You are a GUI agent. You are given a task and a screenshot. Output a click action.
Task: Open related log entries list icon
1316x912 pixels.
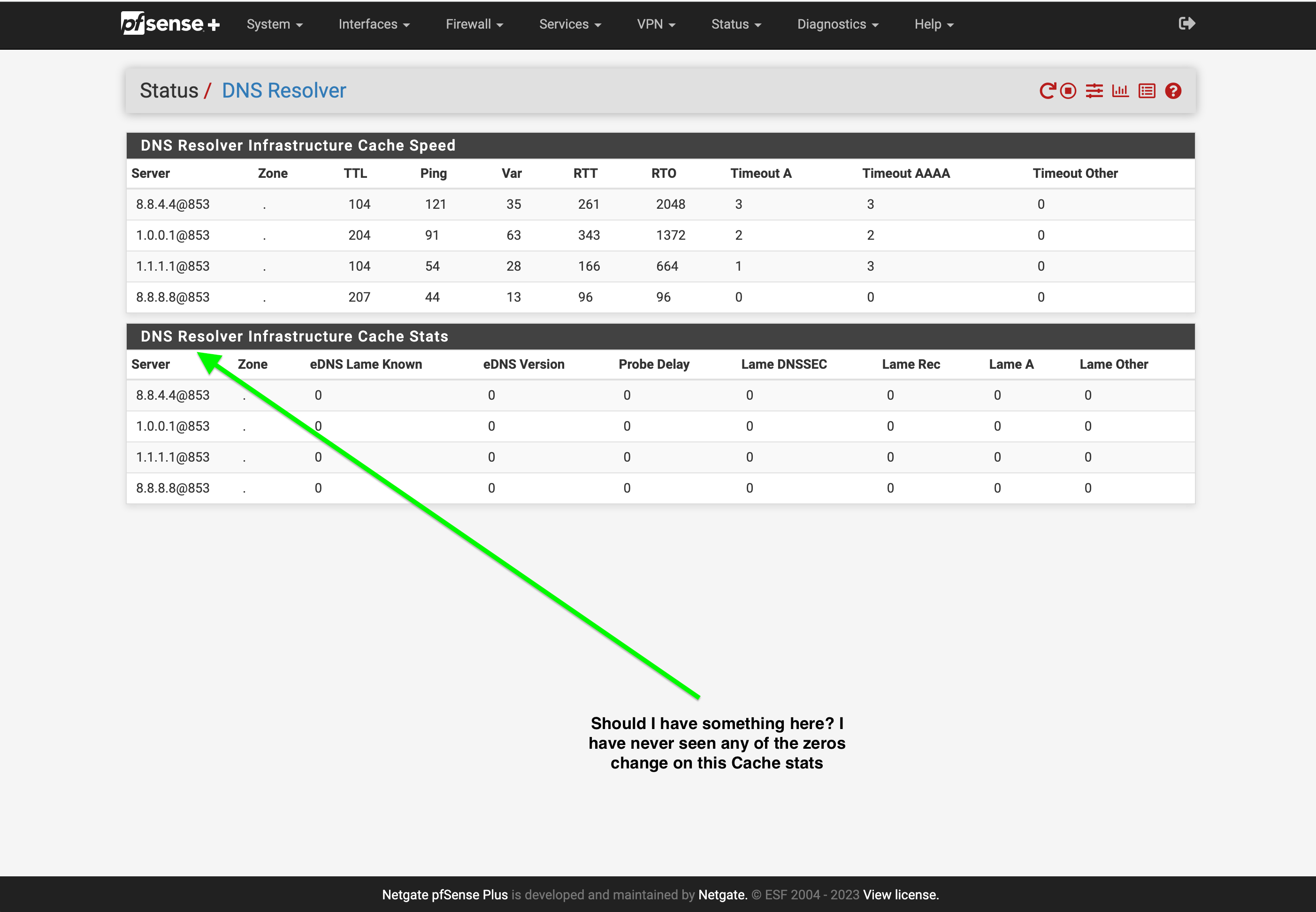pos(1147,91)
